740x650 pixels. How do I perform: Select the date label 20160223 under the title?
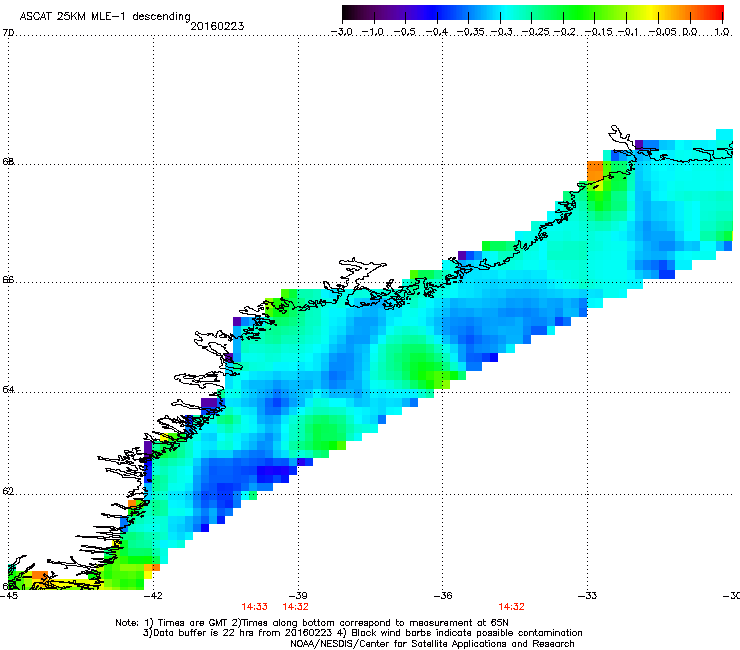point(217,26)
